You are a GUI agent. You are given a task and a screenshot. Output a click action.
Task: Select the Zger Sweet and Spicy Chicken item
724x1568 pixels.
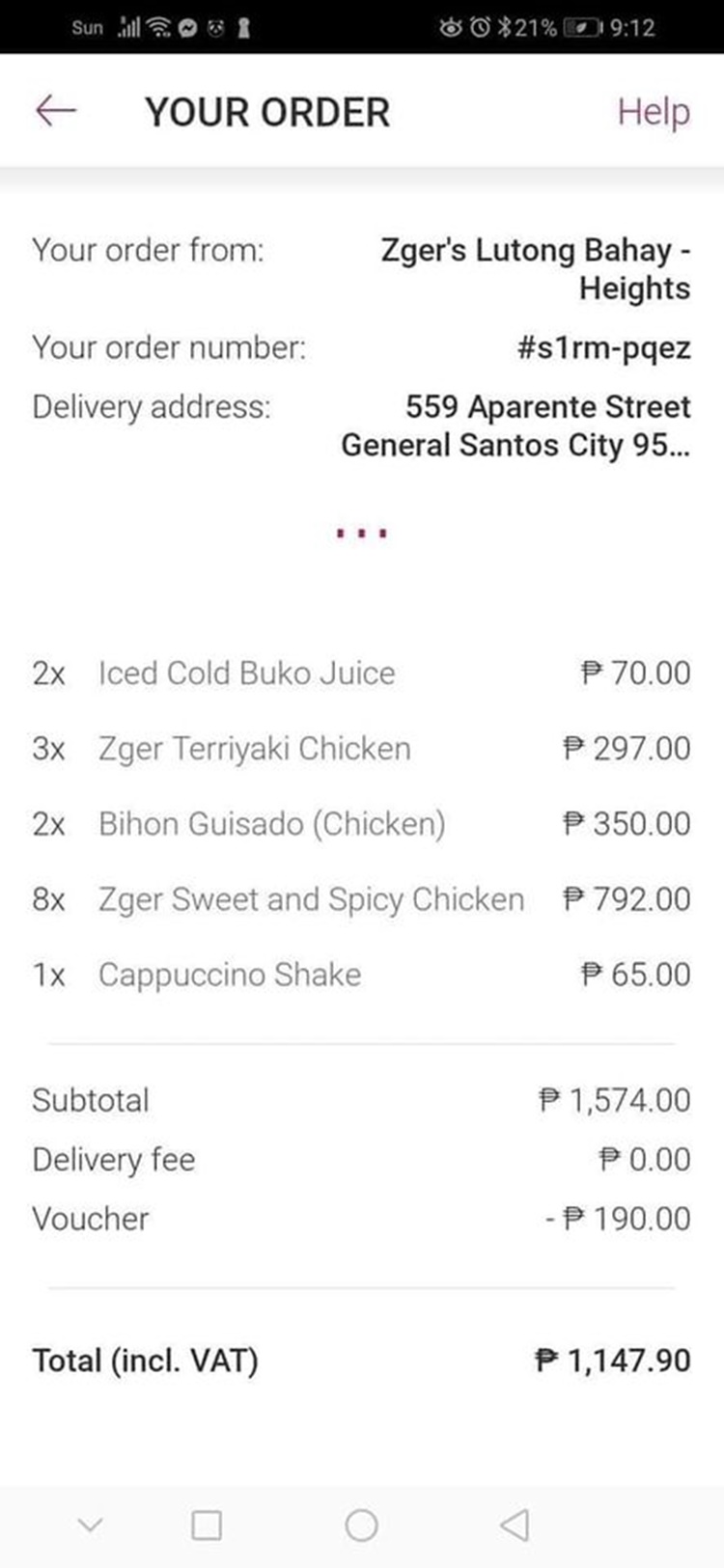coord(311,898)
